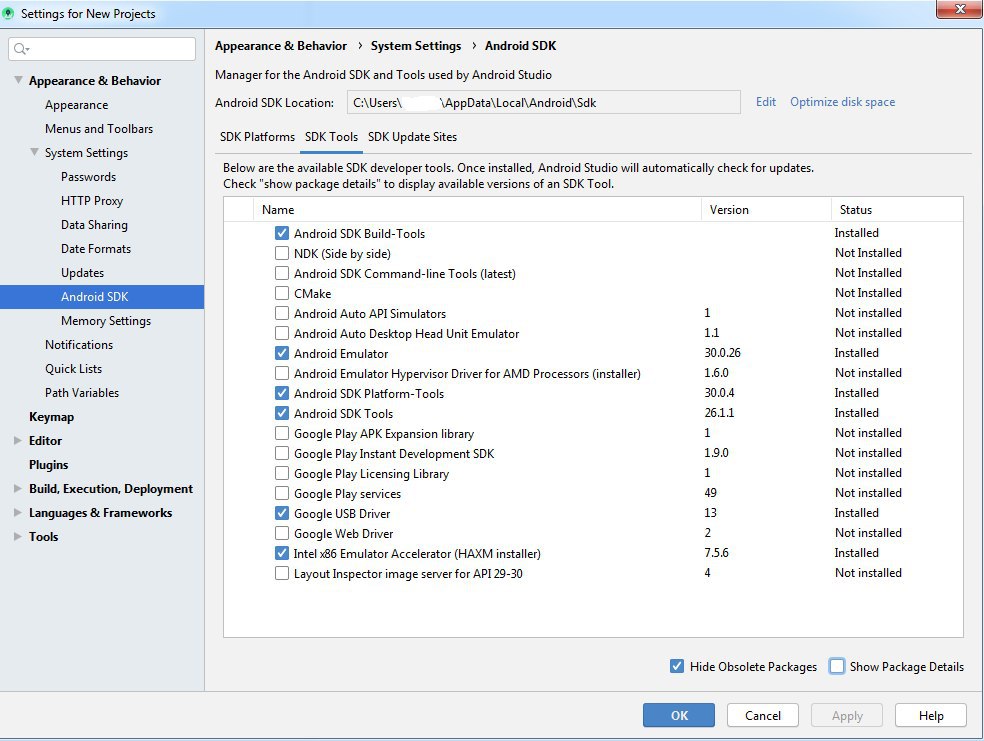Click the Apply button
This screenshot has height=741, width=984.
coord(847,715)
